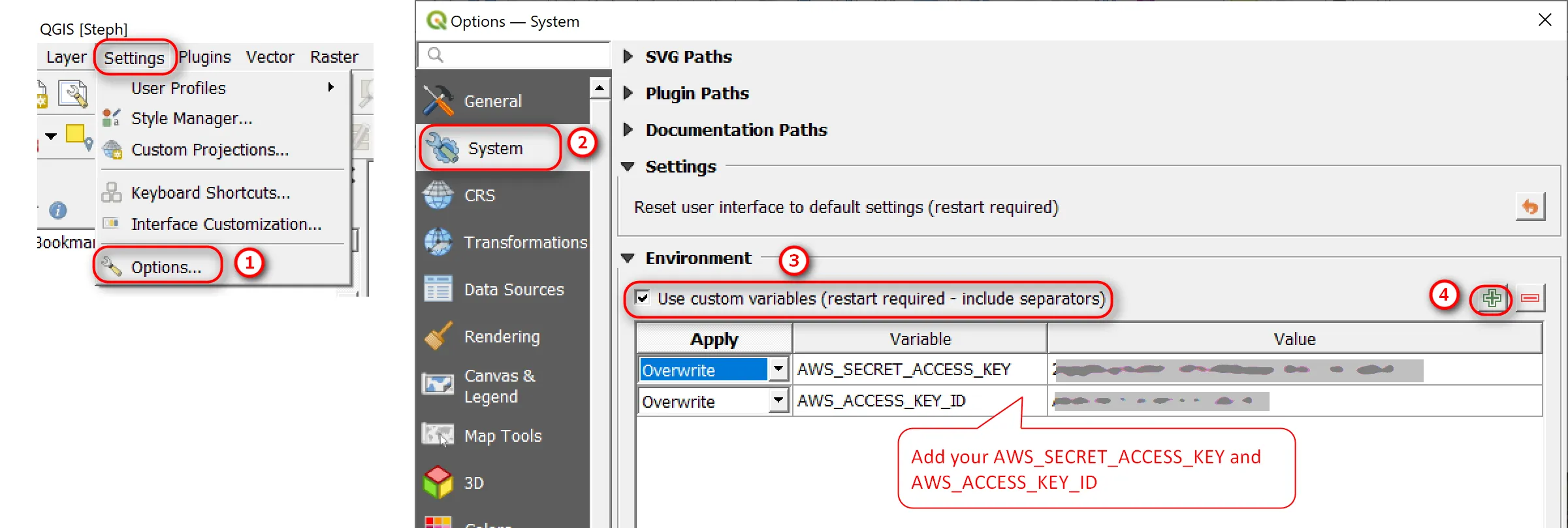This screenshot has width=1568, height=528.
Task: Open the Transformations options page
Action: click(503, 242)
